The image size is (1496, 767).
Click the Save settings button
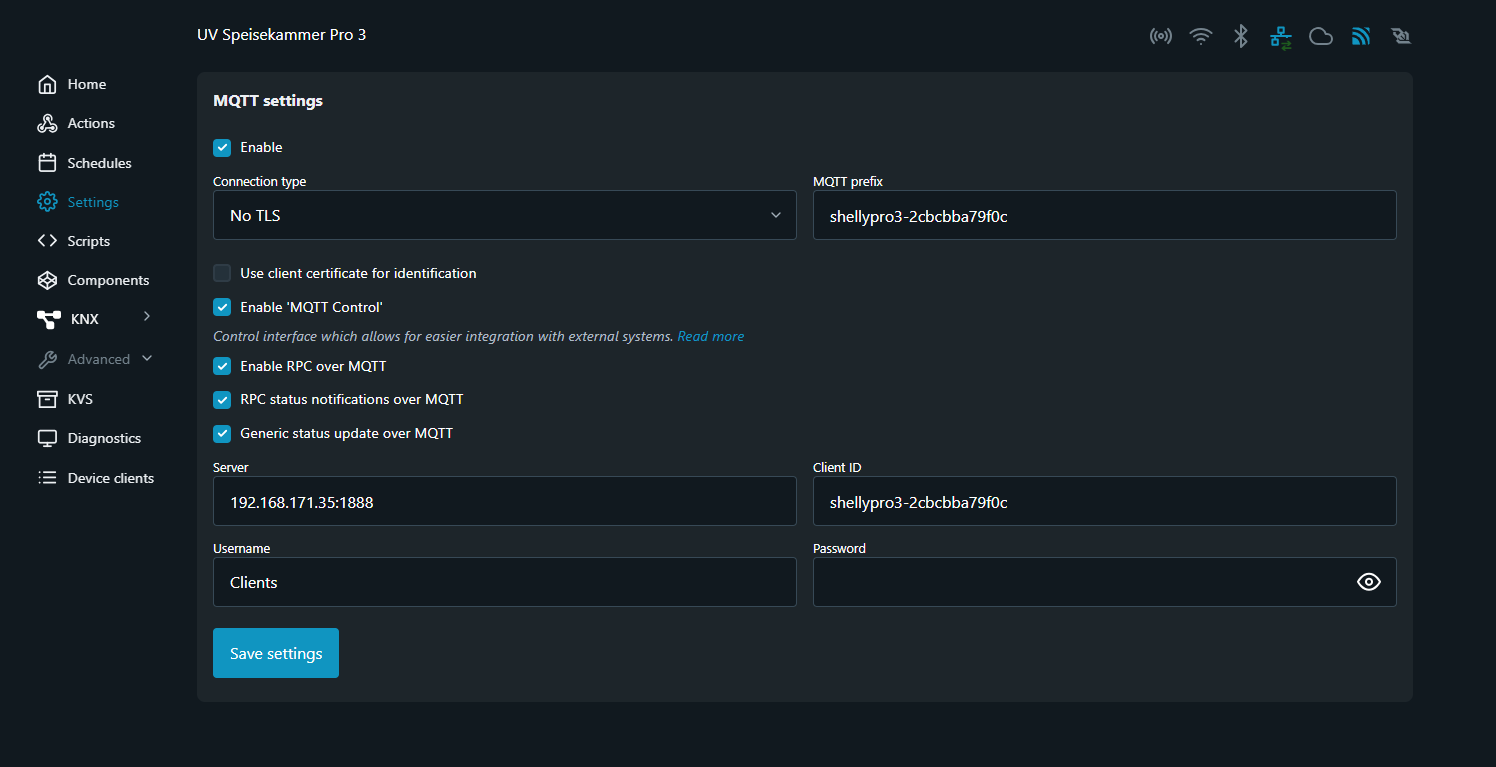276,653
